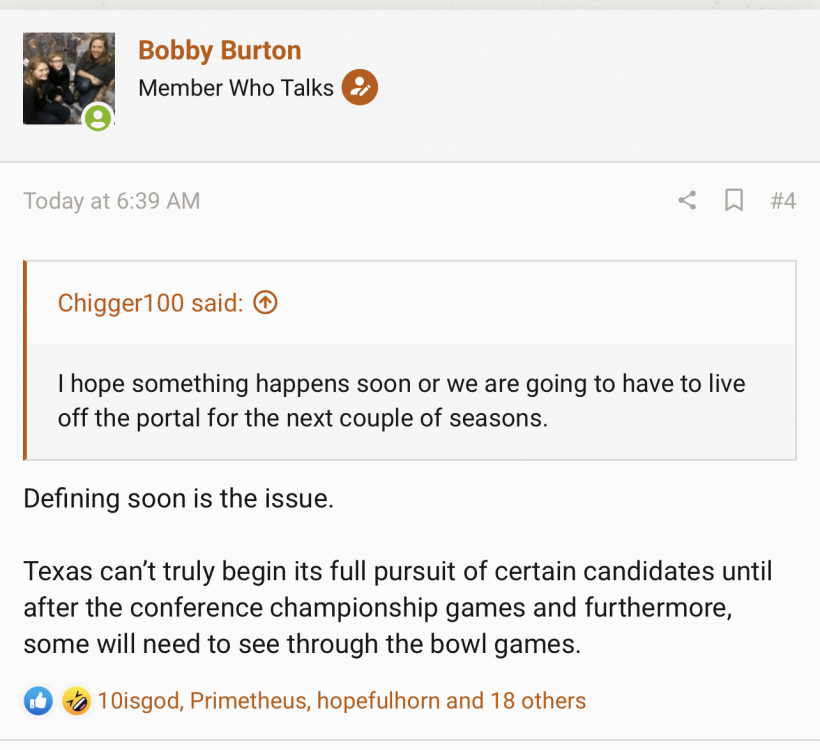
Task: Open the Bobby Burton profile name link
Action: pyautogui.click(x=219, y=50)
